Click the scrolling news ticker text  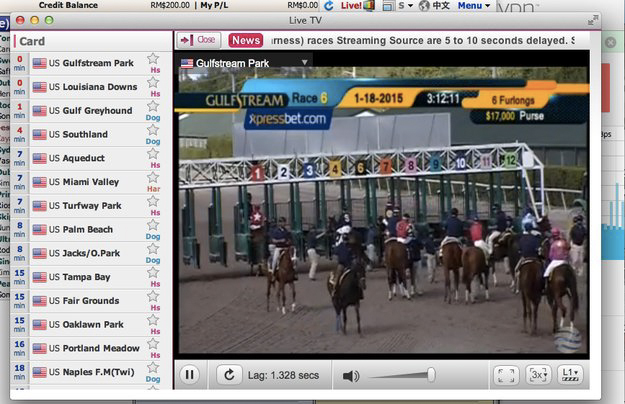click(423, 40)
